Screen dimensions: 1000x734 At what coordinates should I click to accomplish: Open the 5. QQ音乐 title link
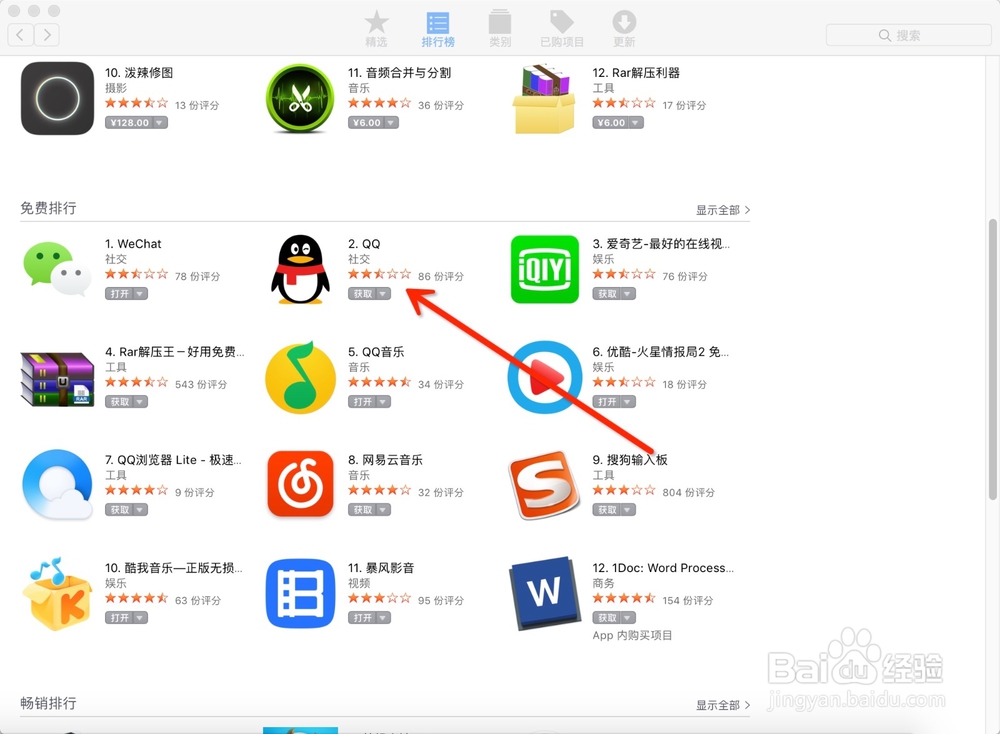tap(376, 351)
